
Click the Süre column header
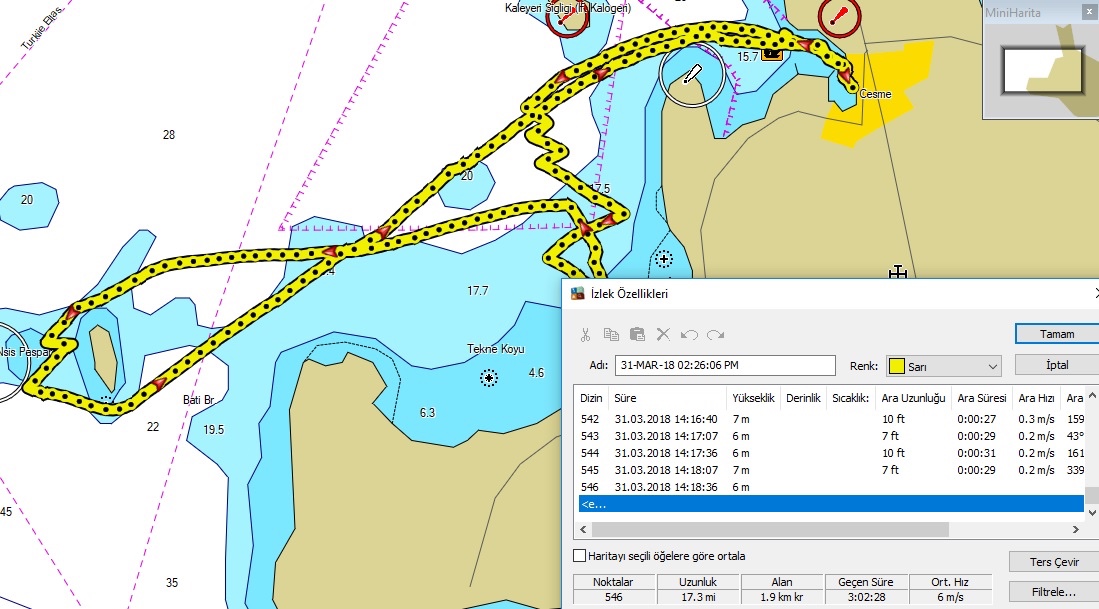(668, 398)
